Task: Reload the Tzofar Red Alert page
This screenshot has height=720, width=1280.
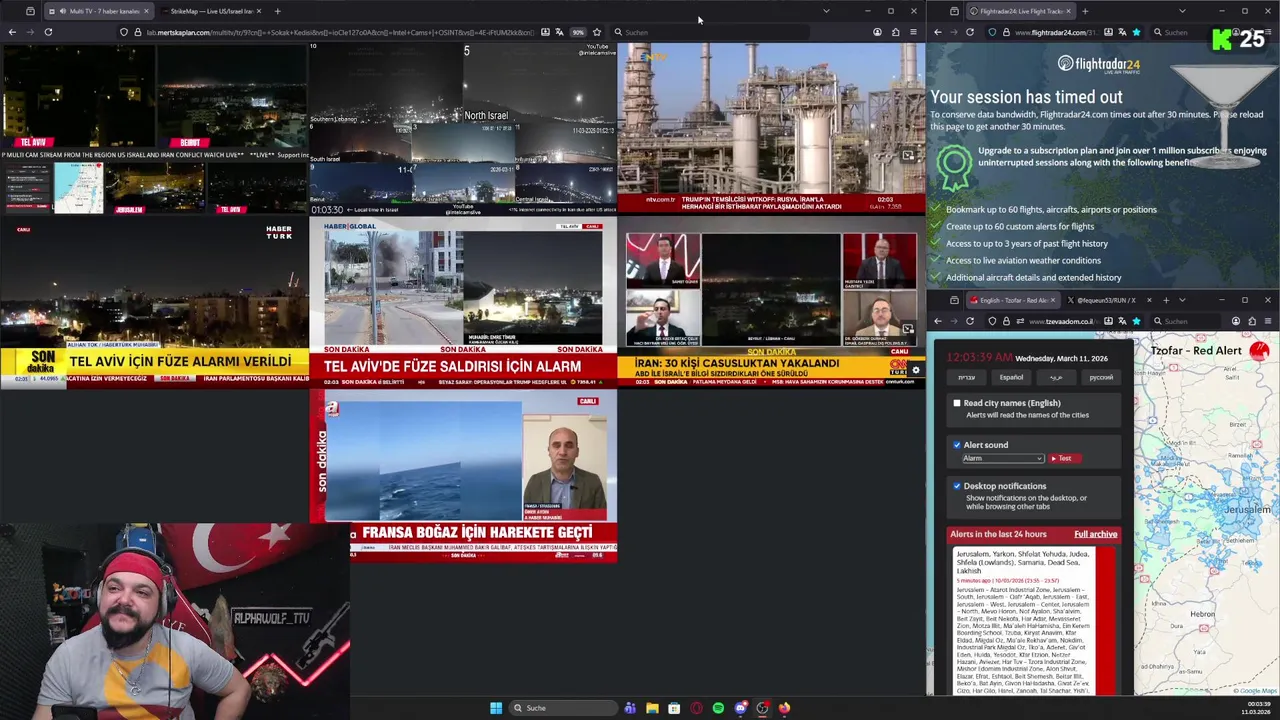Action: click(970, 321)
